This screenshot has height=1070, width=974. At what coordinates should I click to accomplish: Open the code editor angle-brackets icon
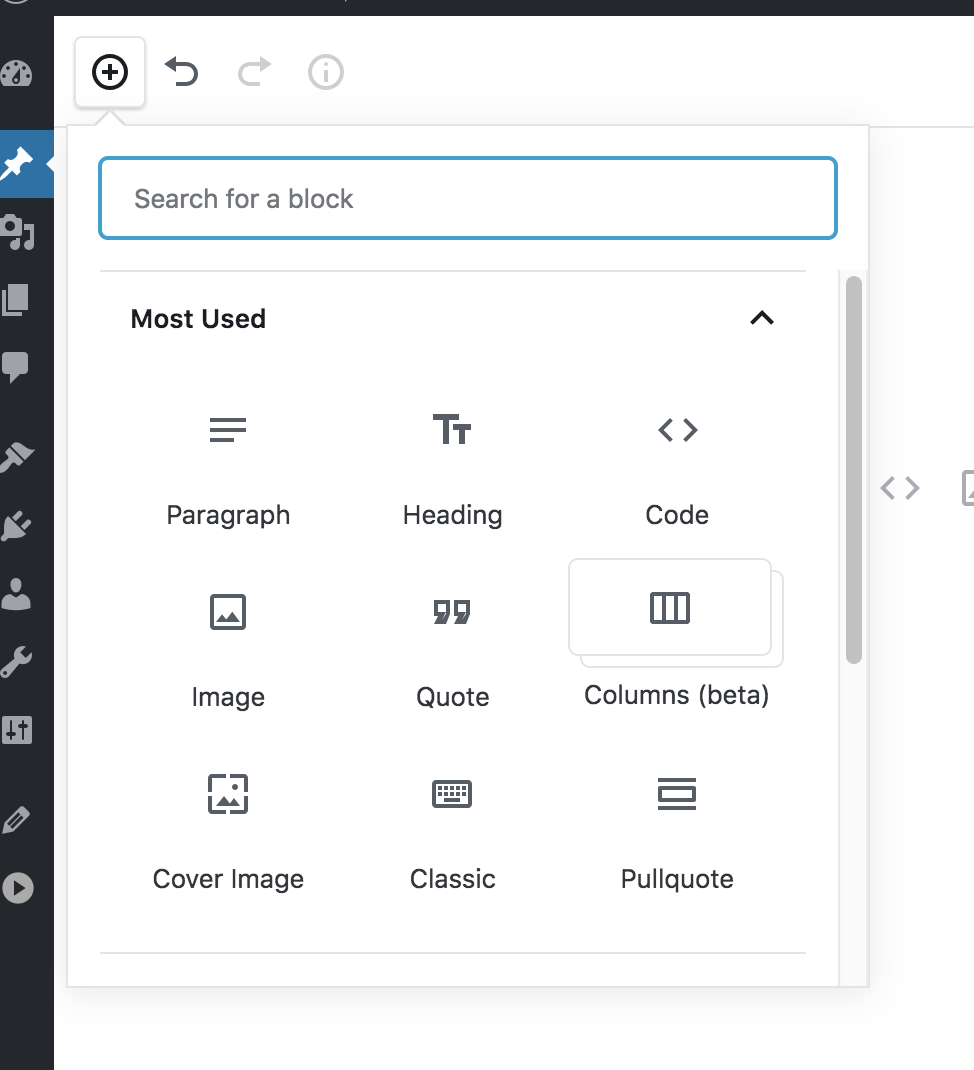899,488
